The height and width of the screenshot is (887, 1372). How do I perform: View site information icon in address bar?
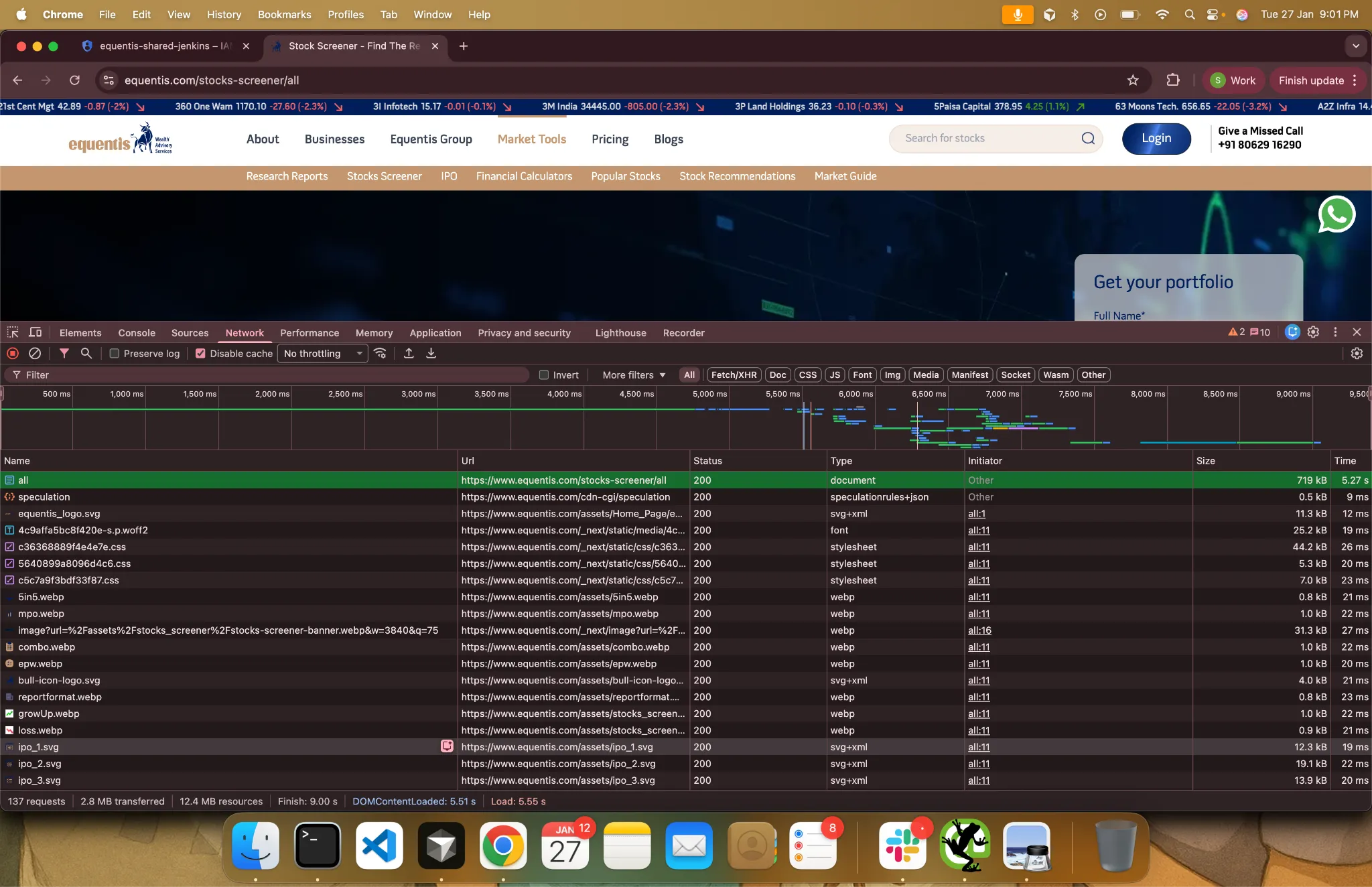point(109,80)
